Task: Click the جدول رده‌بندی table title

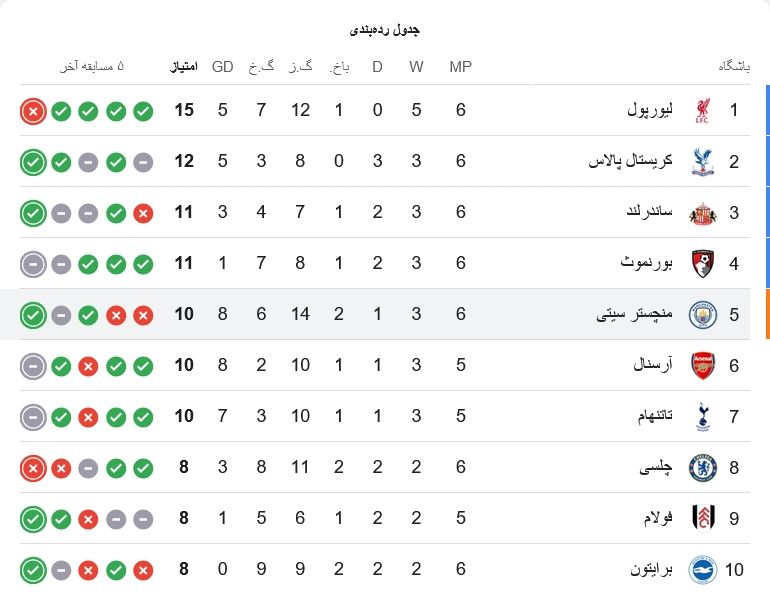Action: [x=385, y=30]
